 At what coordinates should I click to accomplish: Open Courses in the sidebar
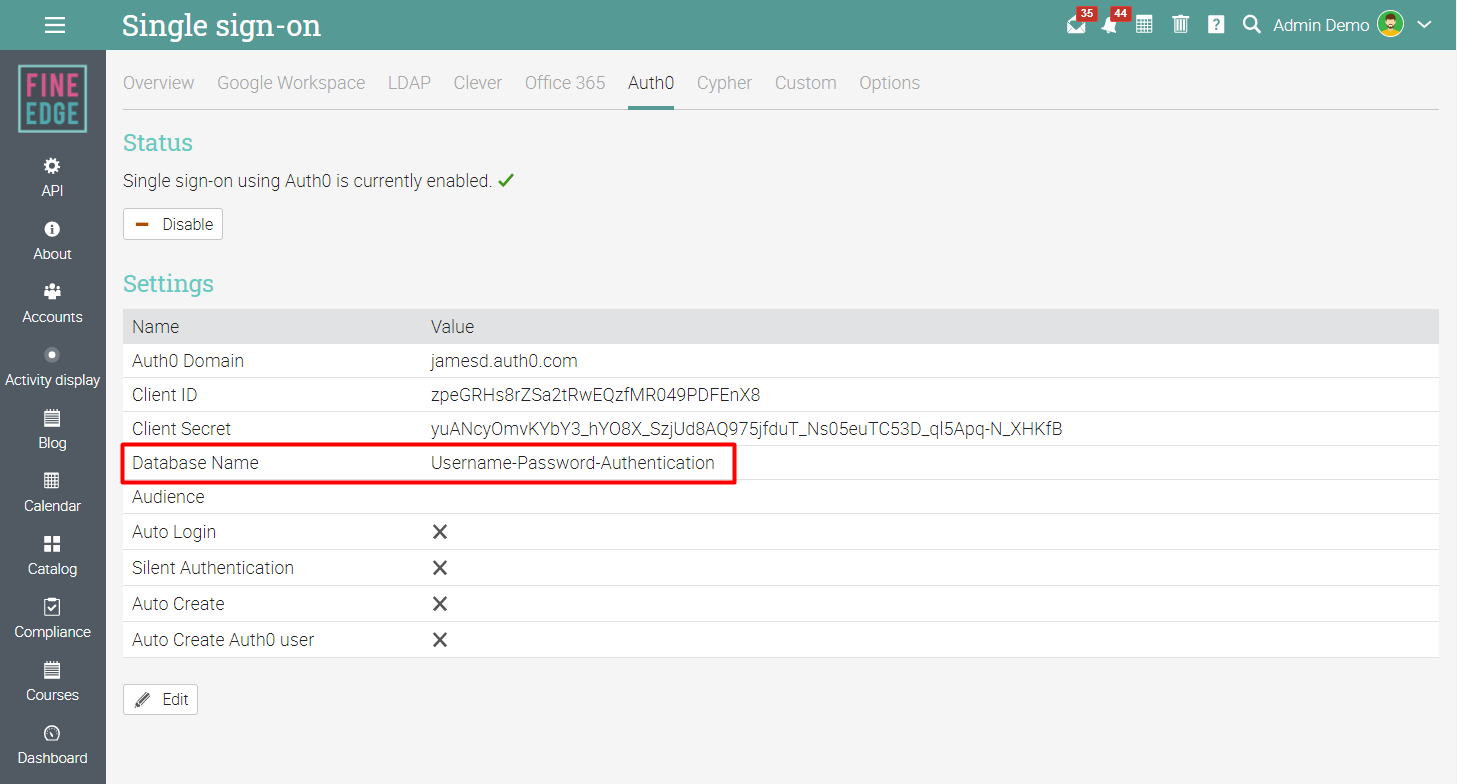[x=52, y=682]
